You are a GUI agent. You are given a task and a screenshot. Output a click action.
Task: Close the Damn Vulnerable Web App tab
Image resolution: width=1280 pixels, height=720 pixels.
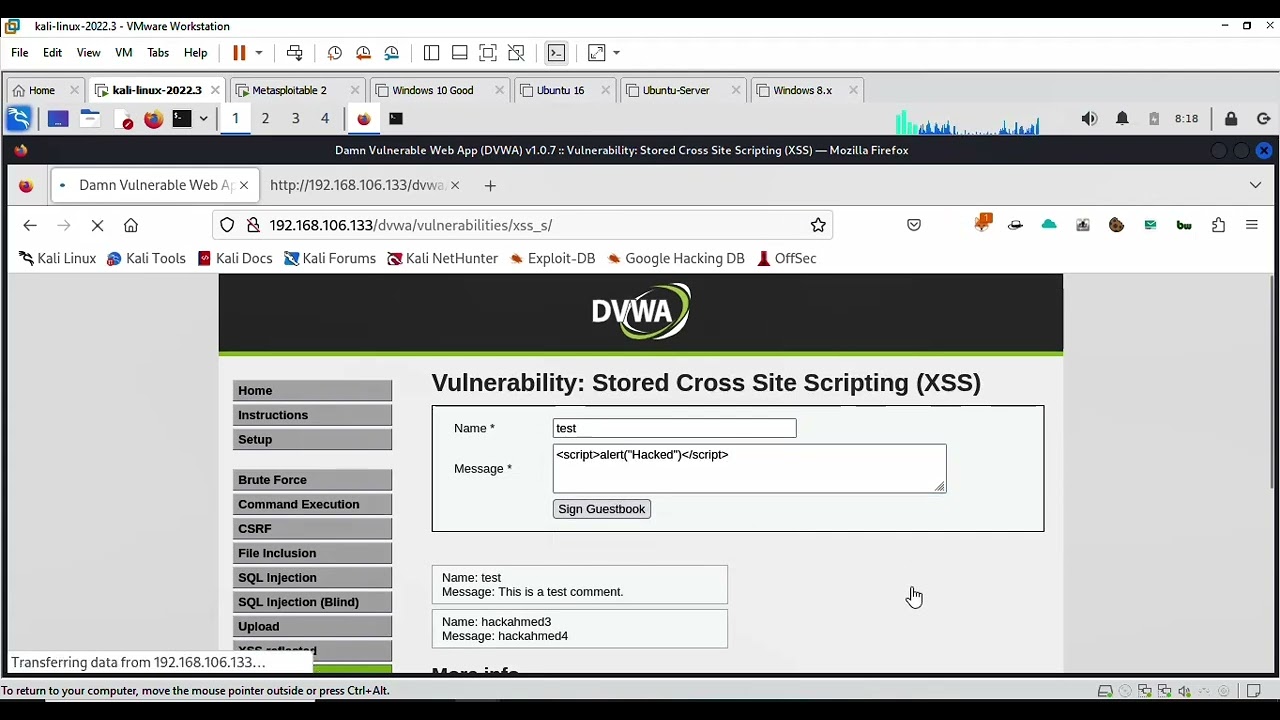pos(243,185)
